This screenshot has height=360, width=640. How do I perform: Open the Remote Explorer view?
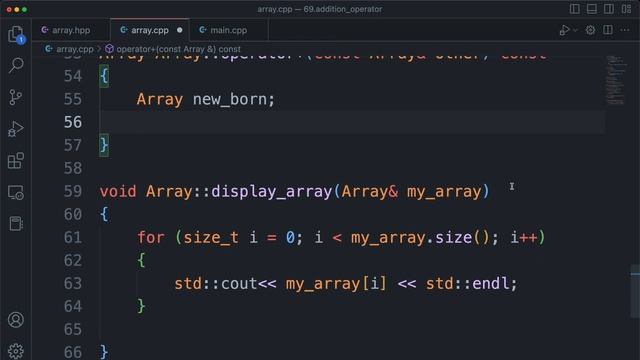click(x=16, y=192)
